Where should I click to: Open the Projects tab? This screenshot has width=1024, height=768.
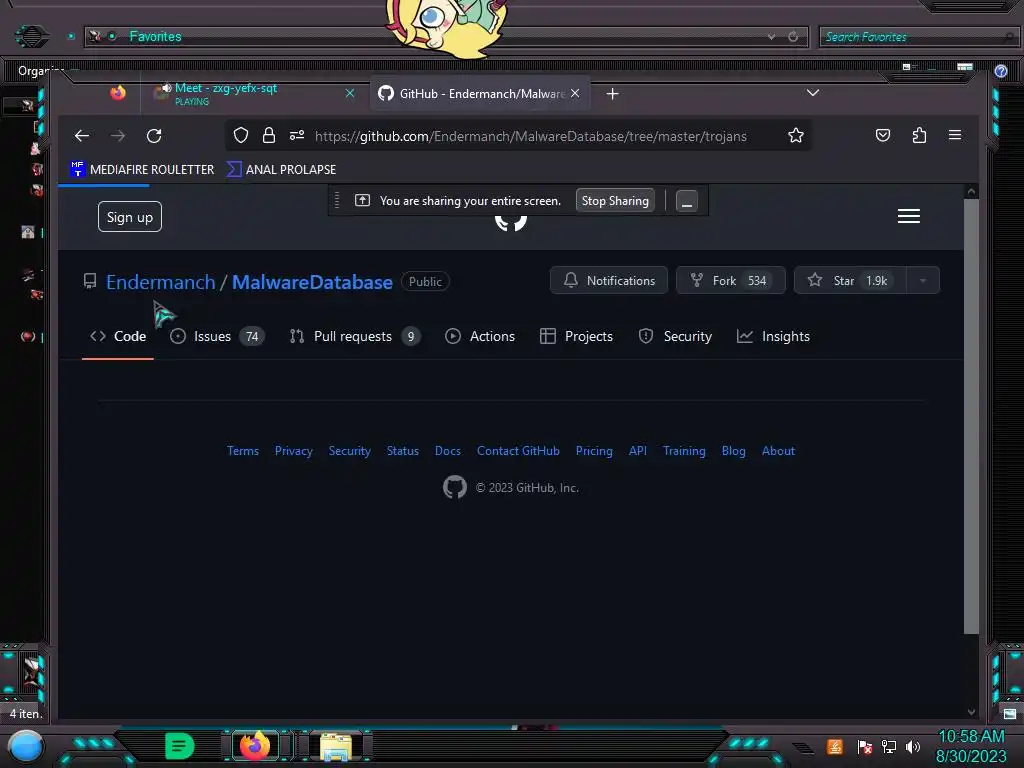tap(576, 336)
